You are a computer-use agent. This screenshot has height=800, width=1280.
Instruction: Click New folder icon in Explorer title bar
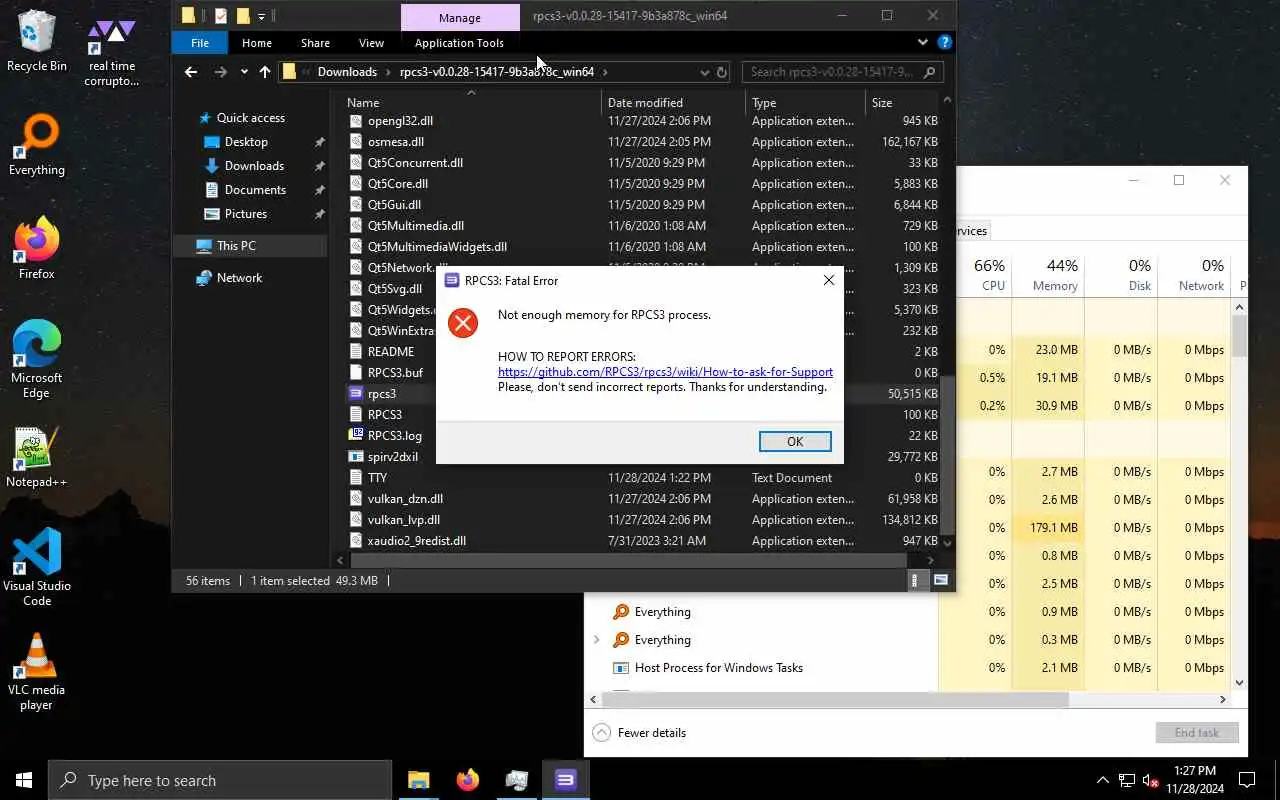pos(243,16)
